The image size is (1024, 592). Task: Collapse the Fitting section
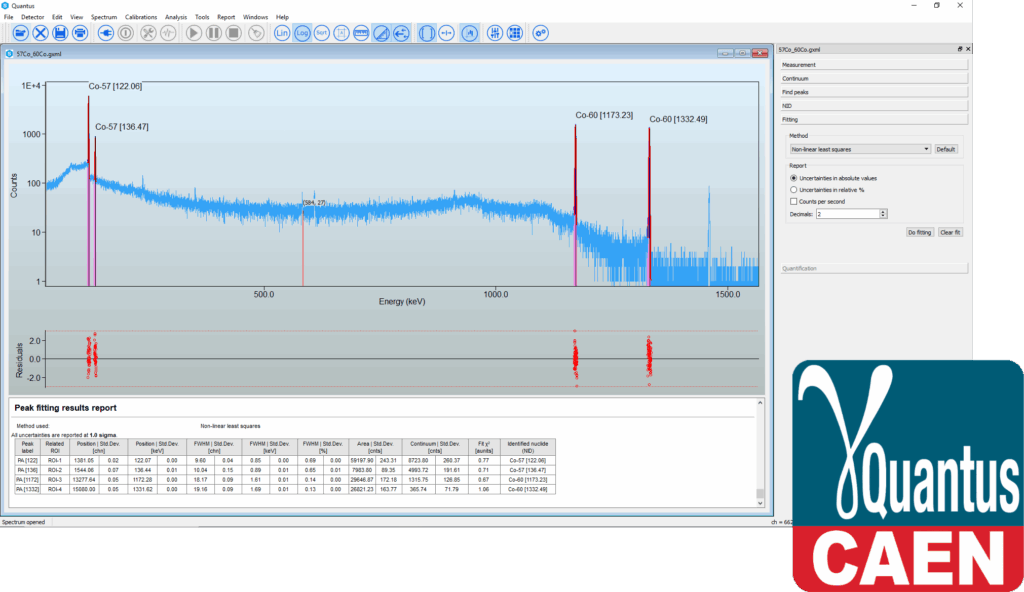(x=874, y=120)
